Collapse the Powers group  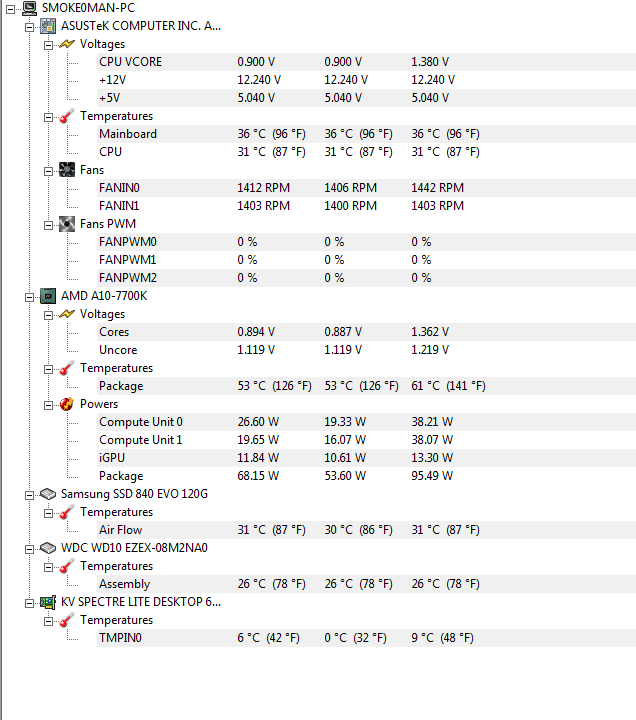48,405
